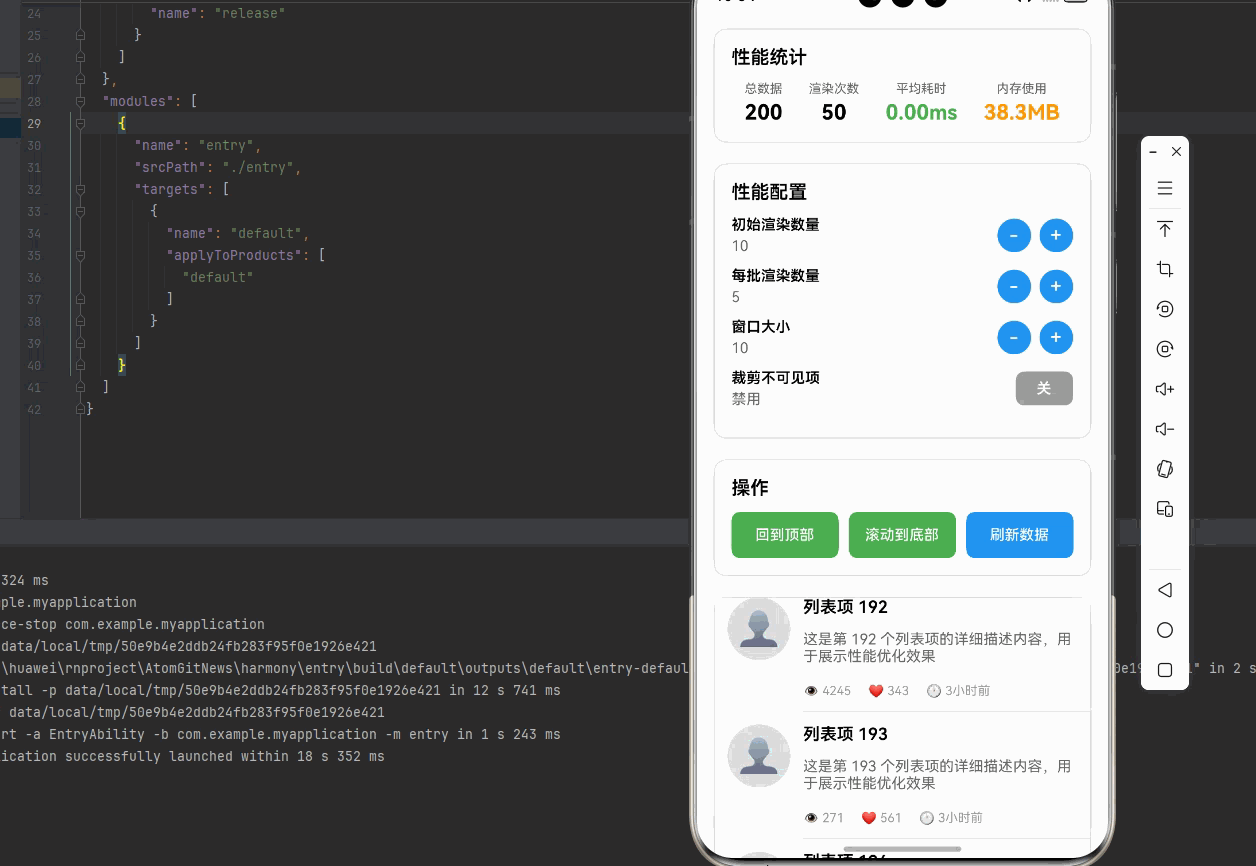Collapse the "targets" fold marker at line 32
This screenshot has width=1256, height=866.
click(81, 189)
